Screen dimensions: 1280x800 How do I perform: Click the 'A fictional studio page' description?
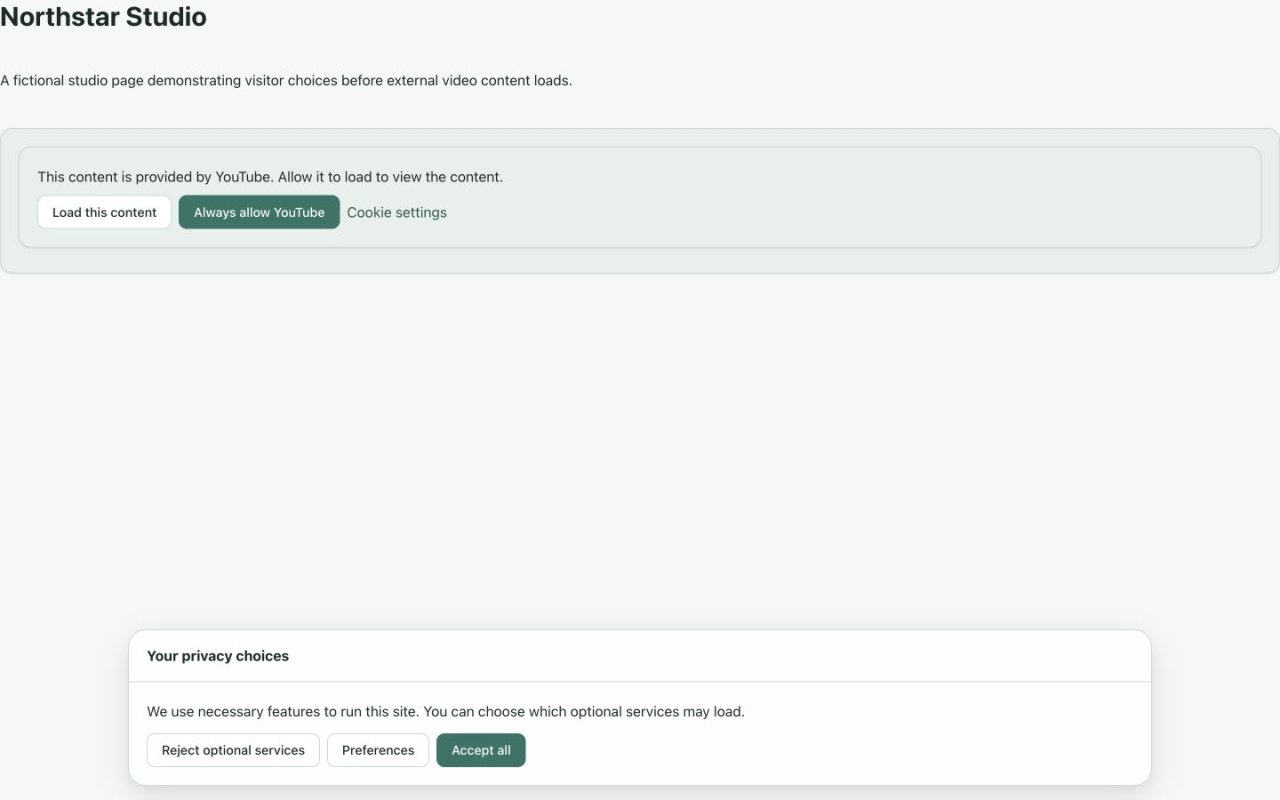coord(286,80)
